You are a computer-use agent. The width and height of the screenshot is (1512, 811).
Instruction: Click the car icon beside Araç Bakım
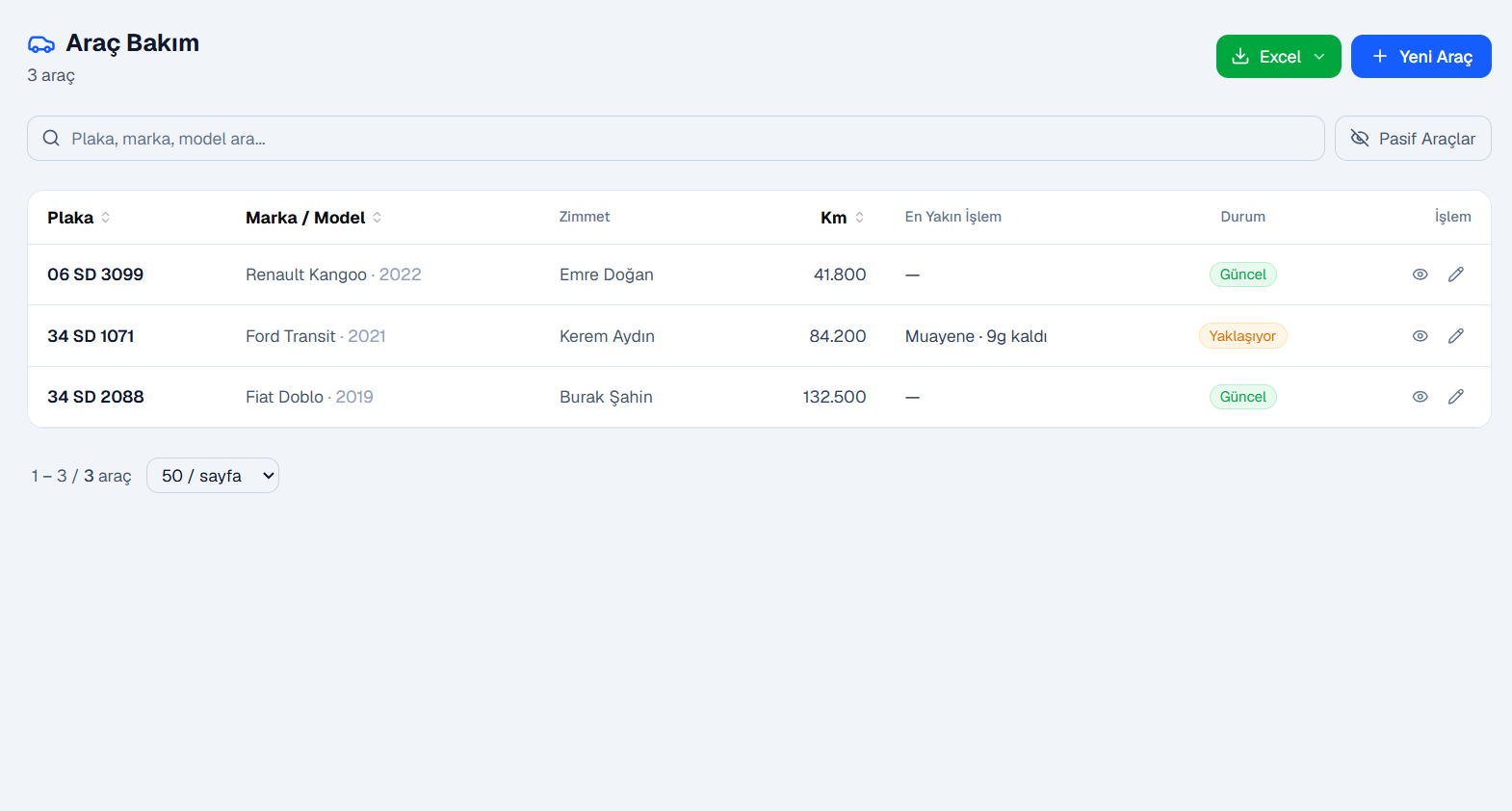click(41, 44)
